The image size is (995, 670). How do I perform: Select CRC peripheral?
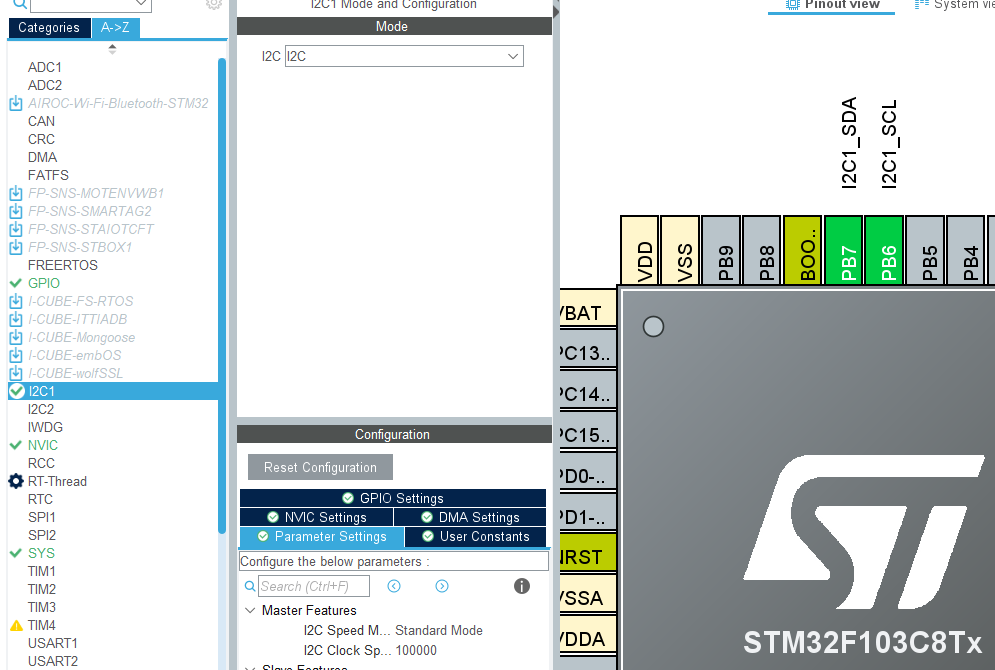[41, 139]
